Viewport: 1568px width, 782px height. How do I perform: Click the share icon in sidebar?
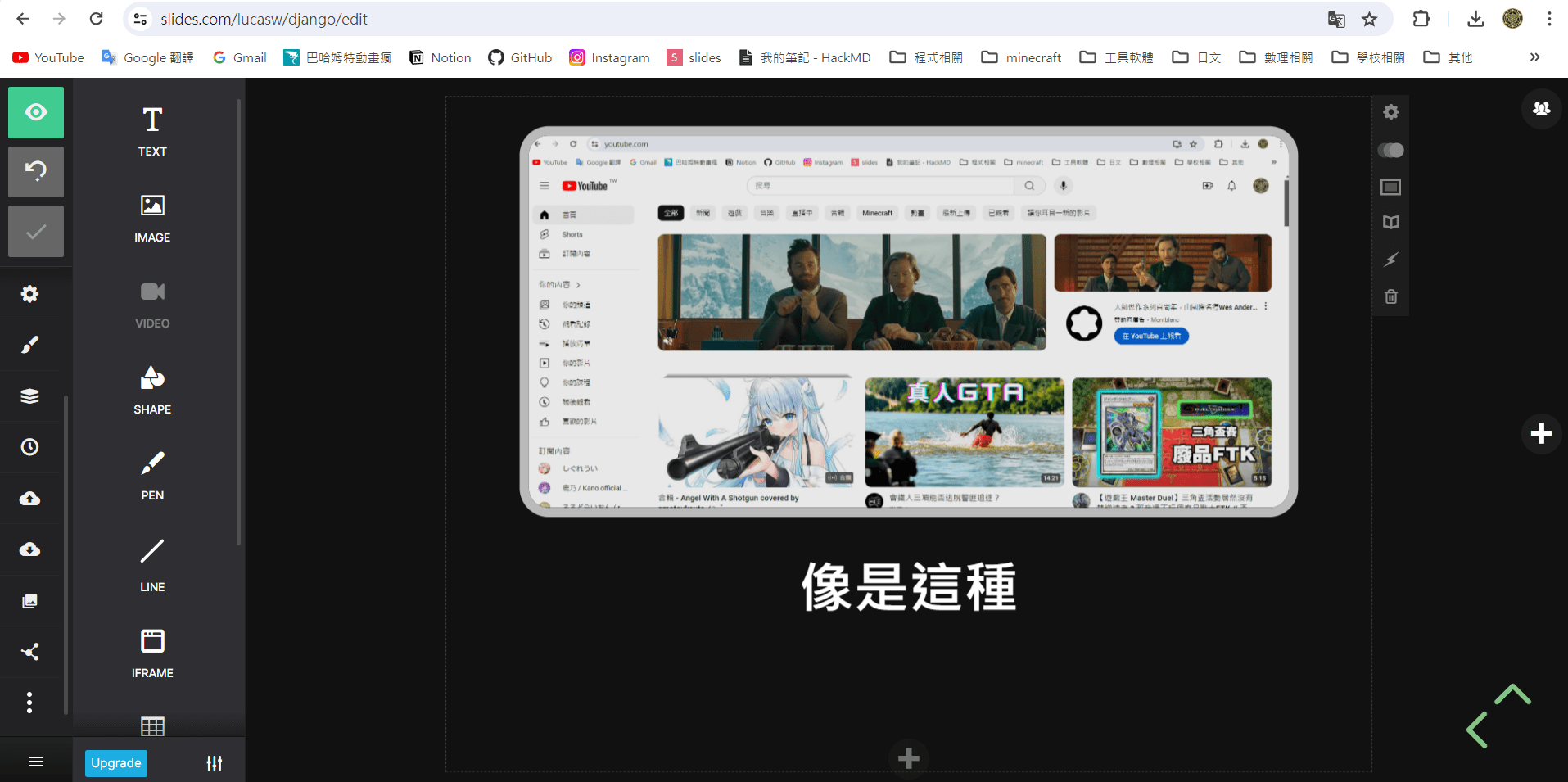(30, 652)
